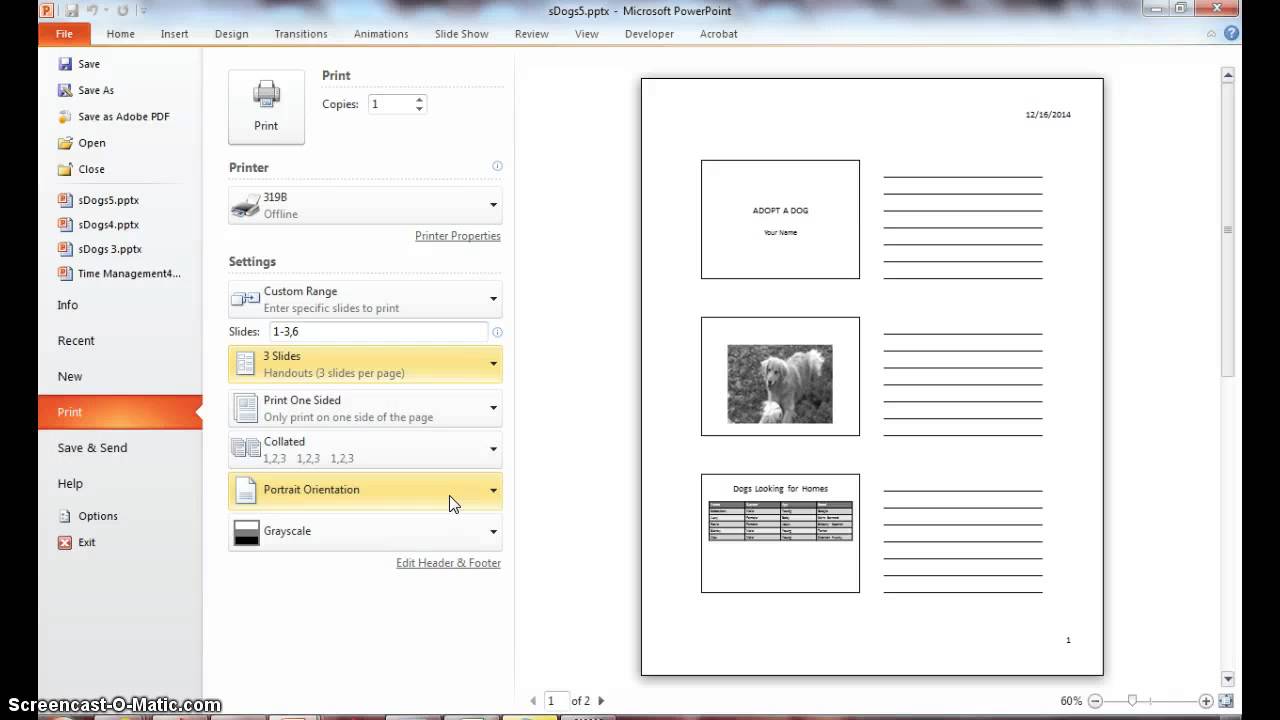The width and height of the screenshot is (1280, 720).
Task: Click the preview scrollbar up arrow
Action: point(1228,74)
